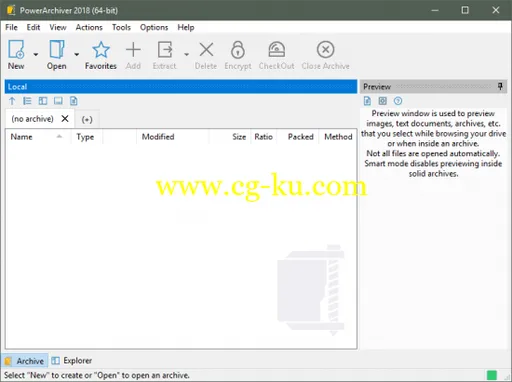Click the Encrypt padlock icon
Viewport: 512px width, 382px height.
tap(238, 50)
